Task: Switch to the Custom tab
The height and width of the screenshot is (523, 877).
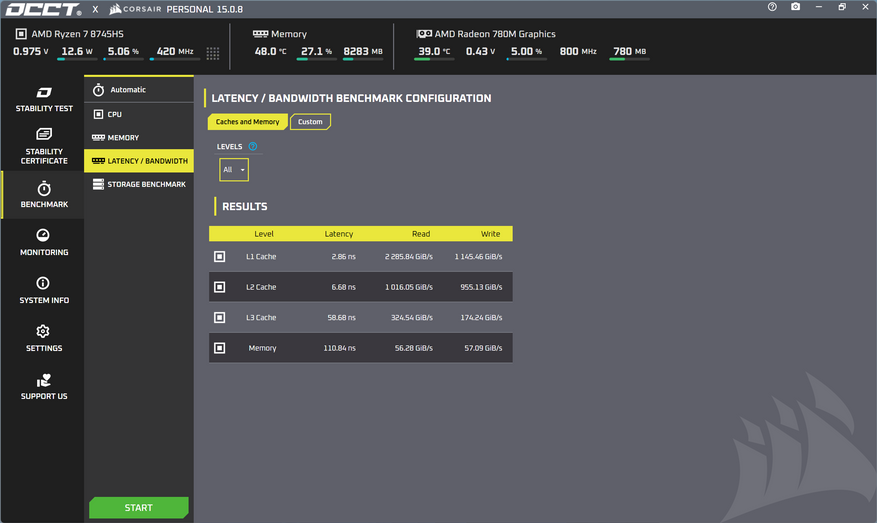Action: [310, 122]
